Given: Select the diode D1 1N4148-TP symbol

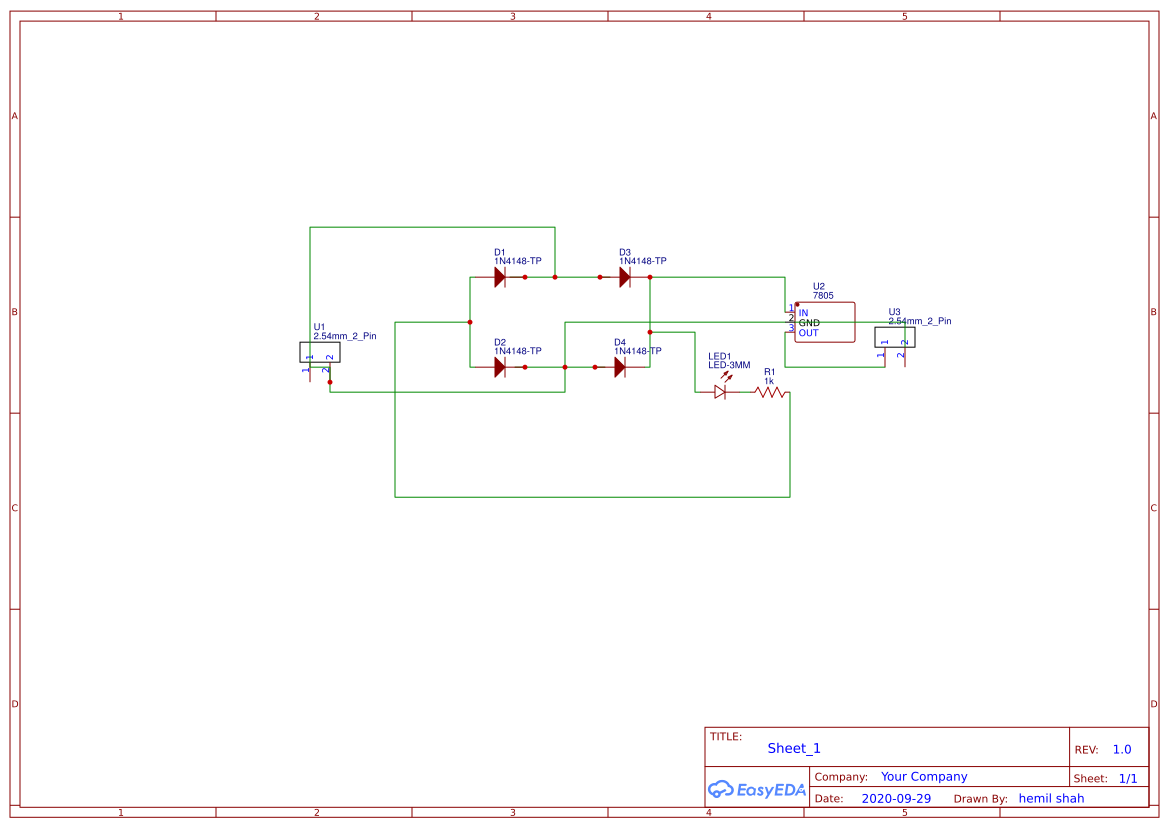Looking at the screenshot, I should click(x=500, y=276).
